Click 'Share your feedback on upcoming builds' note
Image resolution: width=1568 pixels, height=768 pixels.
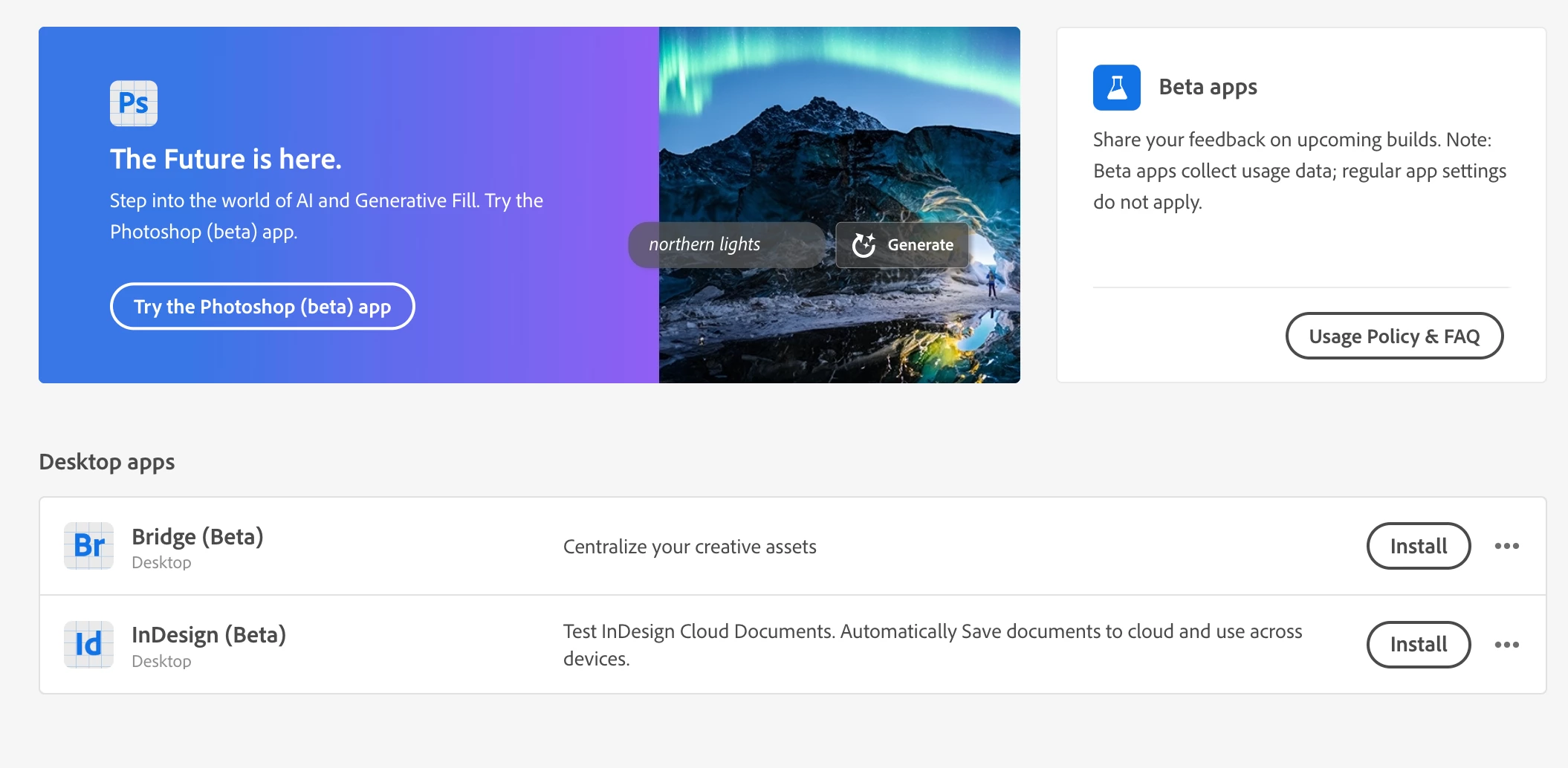pos(1300,171)
